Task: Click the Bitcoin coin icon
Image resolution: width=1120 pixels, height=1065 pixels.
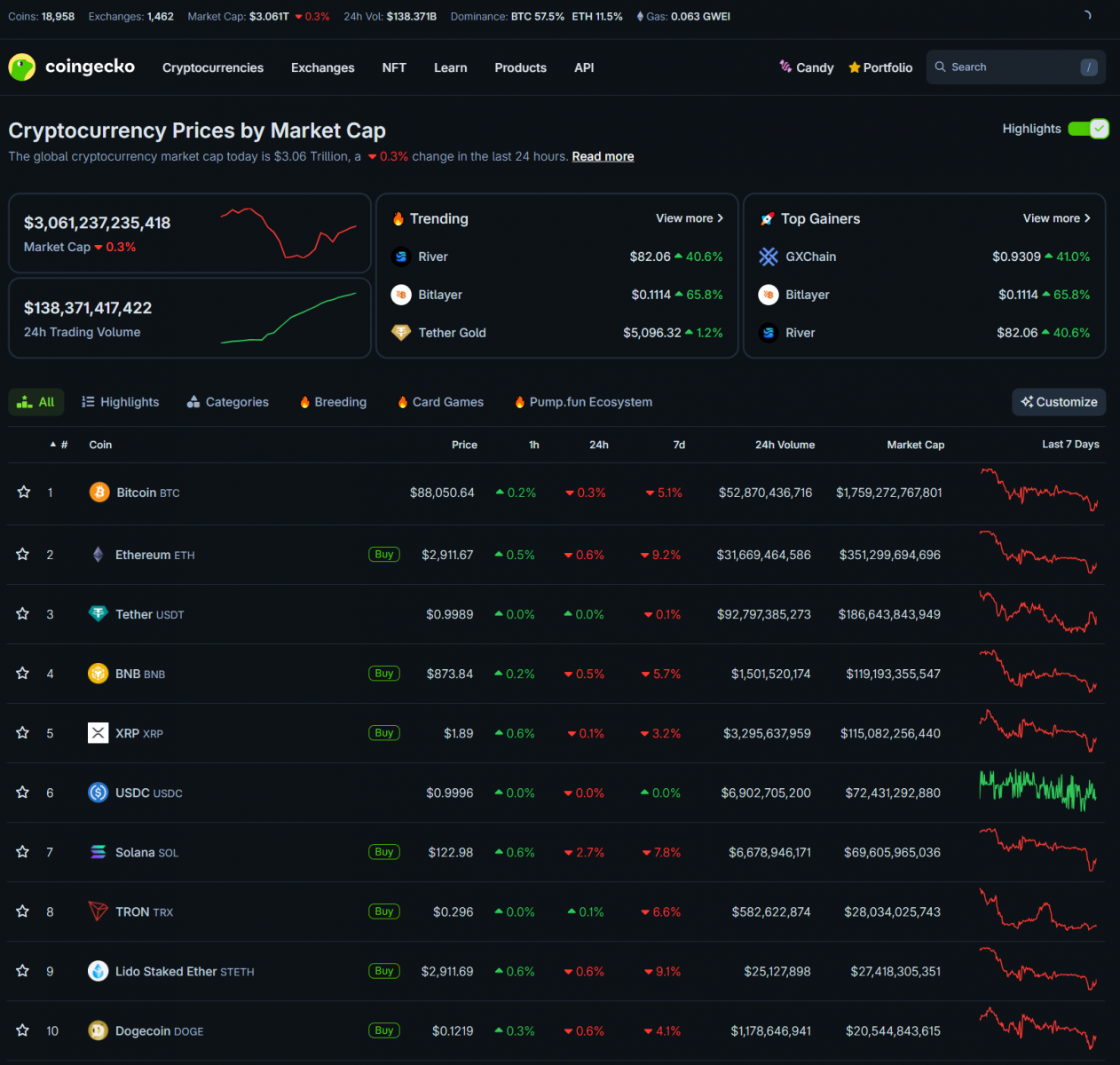Action: (99, 493)
